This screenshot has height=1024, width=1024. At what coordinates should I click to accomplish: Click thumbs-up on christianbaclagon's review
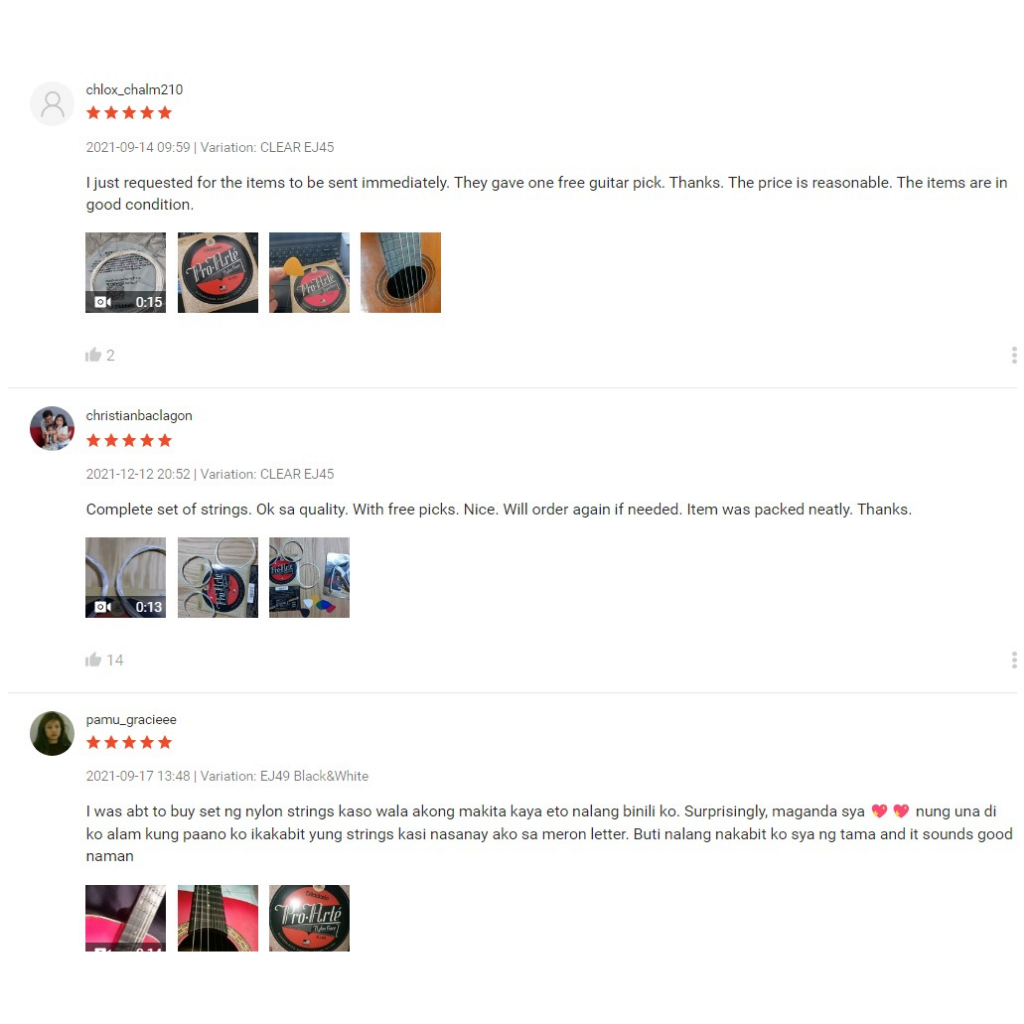93,660
